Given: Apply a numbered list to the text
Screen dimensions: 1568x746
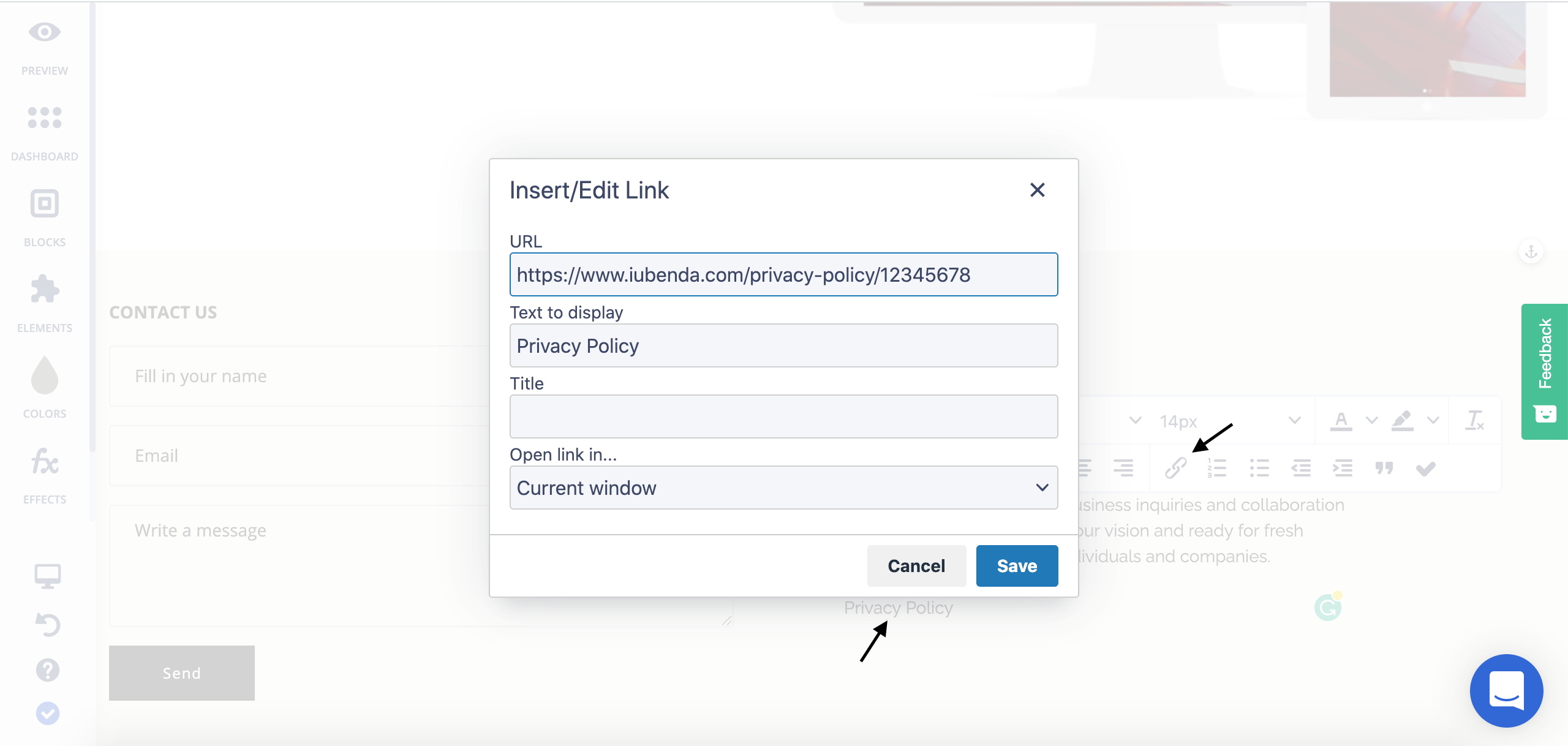Looking at the screenshot, I should tap(1217, 467).
